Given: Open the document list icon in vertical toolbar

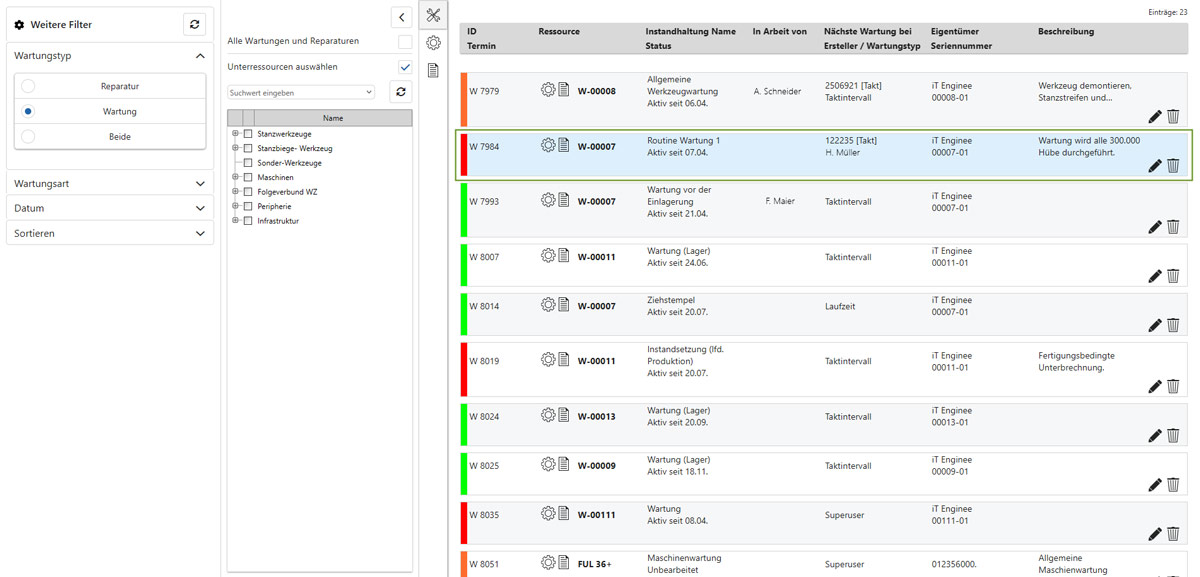Looking at the screenshot, I should (x=433, y=71).
